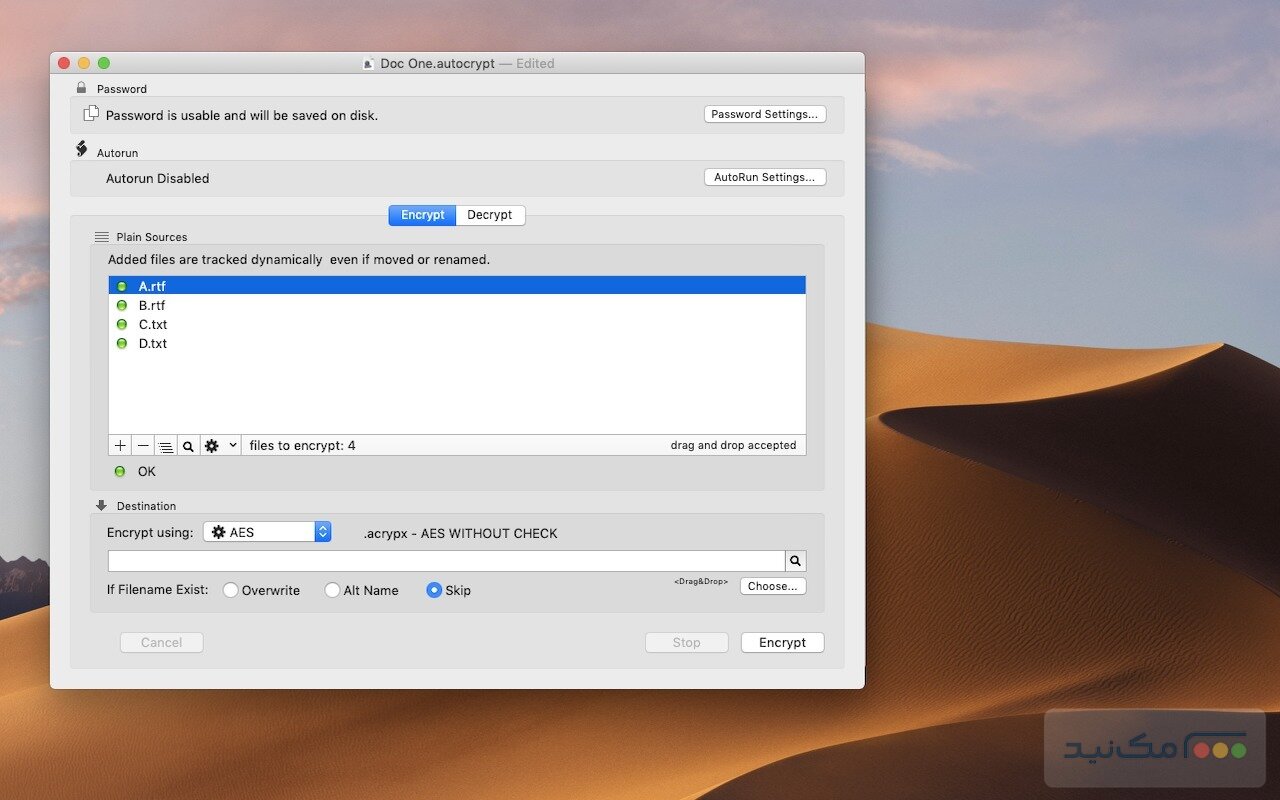Choose the Alt Name option

[332, 590]
